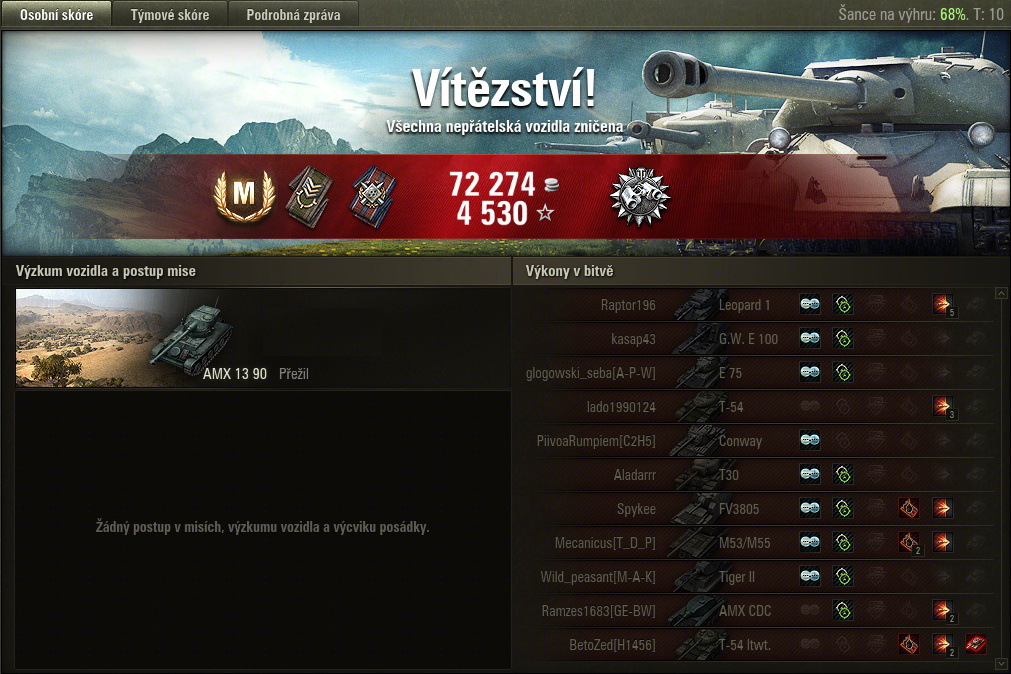Select the Osobní skóre tab
This screenshot has height=674, width=1011.
coord(56,14)
